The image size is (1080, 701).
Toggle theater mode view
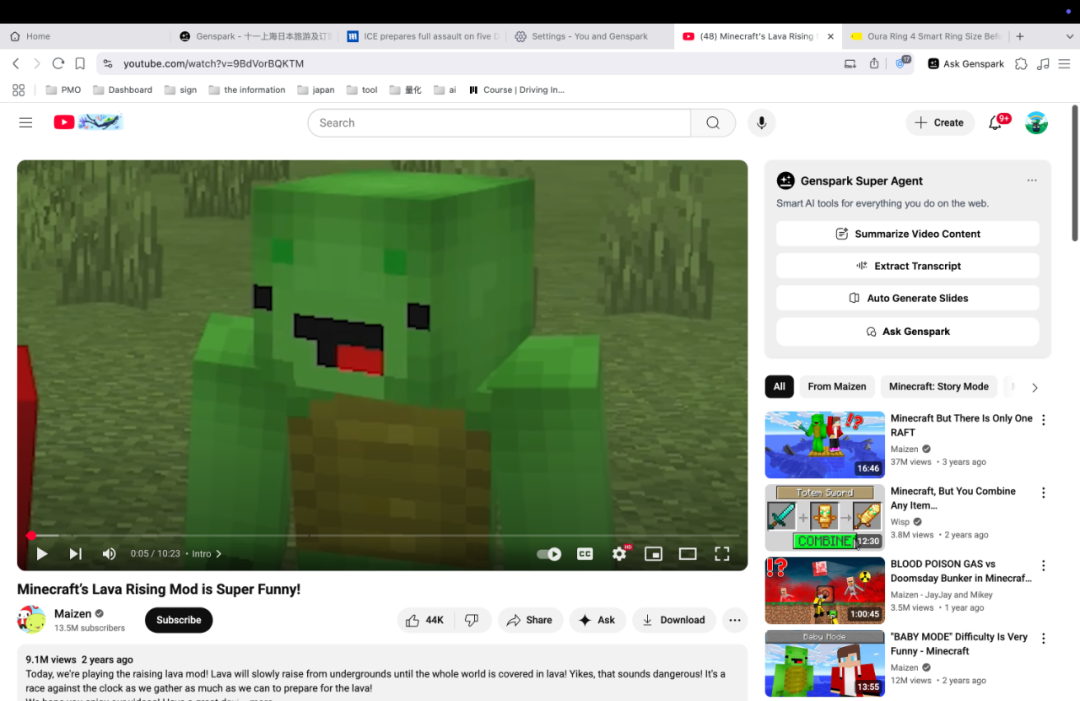click(x=687, y=554)
